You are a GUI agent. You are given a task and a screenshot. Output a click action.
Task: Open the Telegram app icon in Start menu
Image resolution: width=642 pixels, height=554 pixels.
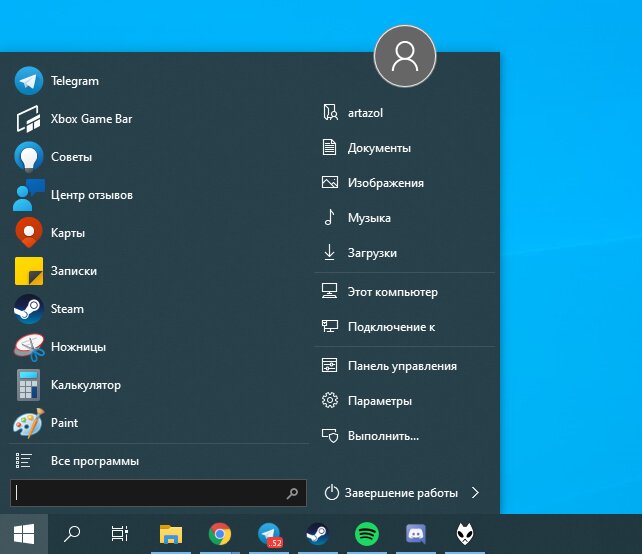pyautogui.click(x=29, y=81)
